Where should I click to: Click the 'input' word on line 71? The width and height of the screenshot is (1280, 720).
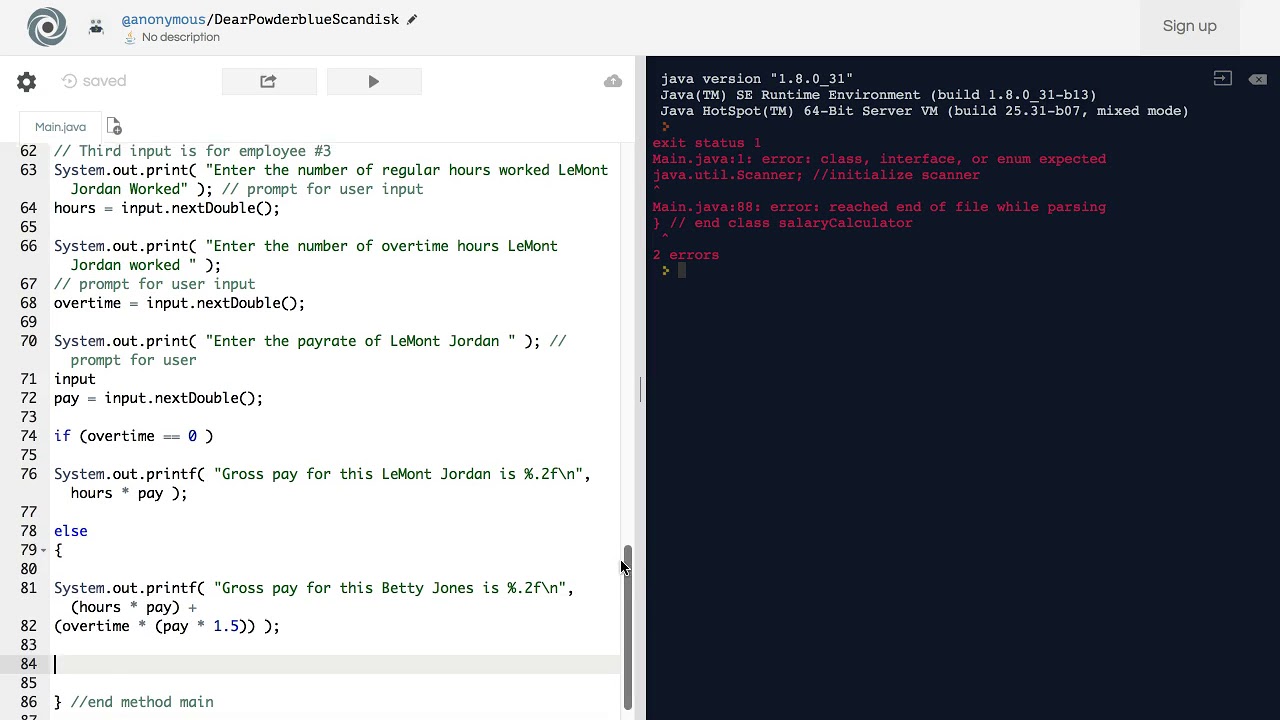[x=75, y=379]
